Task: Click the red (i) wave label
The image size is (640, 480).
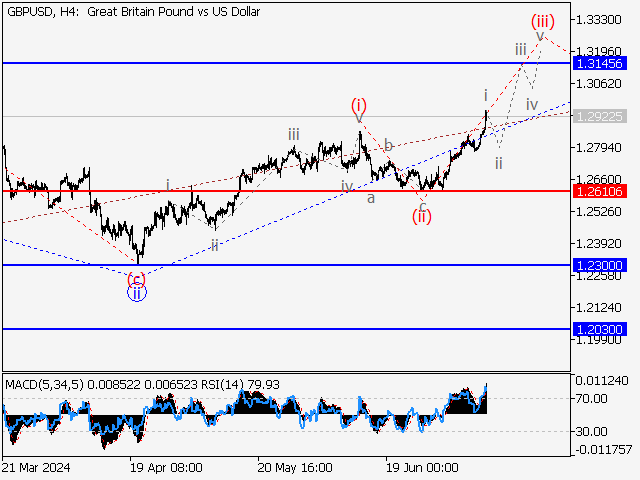Action: (x=359, y=105)
